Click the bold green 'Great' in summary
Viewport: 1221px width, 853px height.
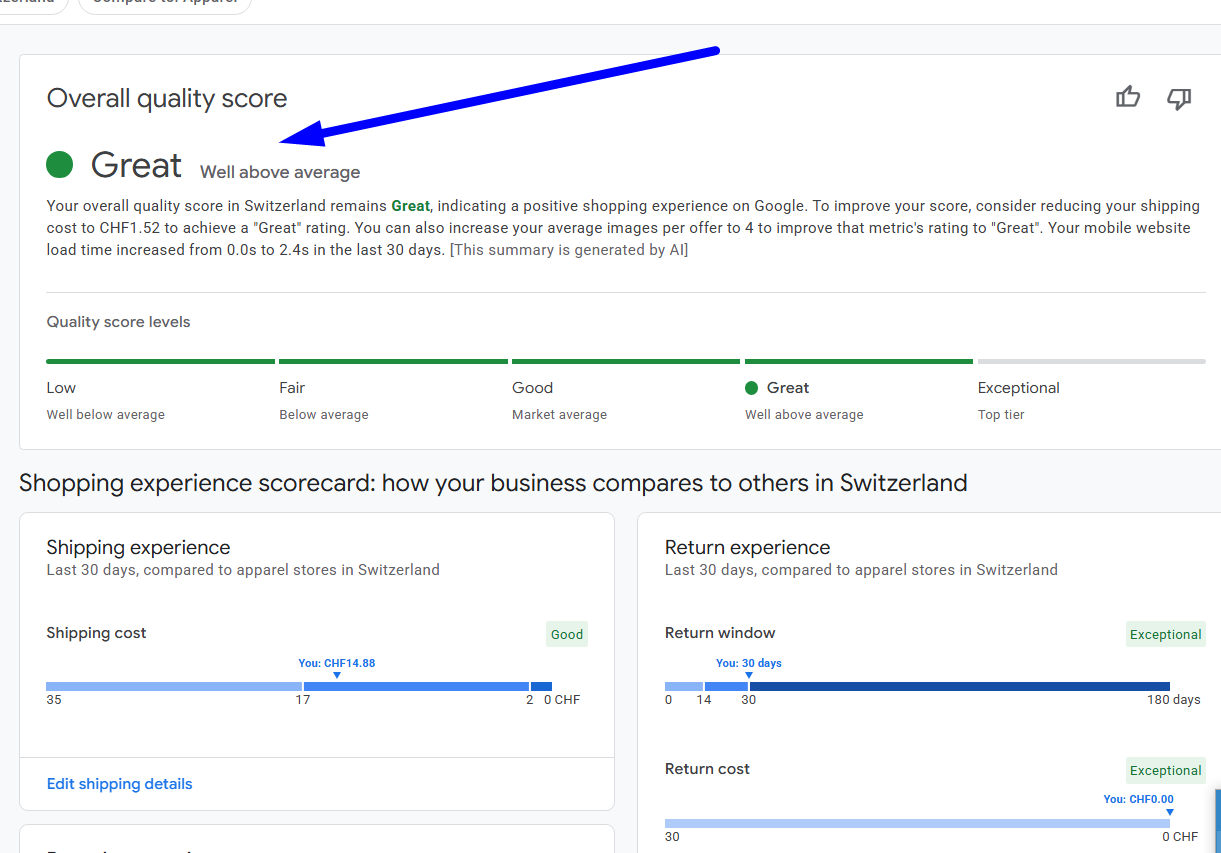pyautogui.click(x=410, y=206)
